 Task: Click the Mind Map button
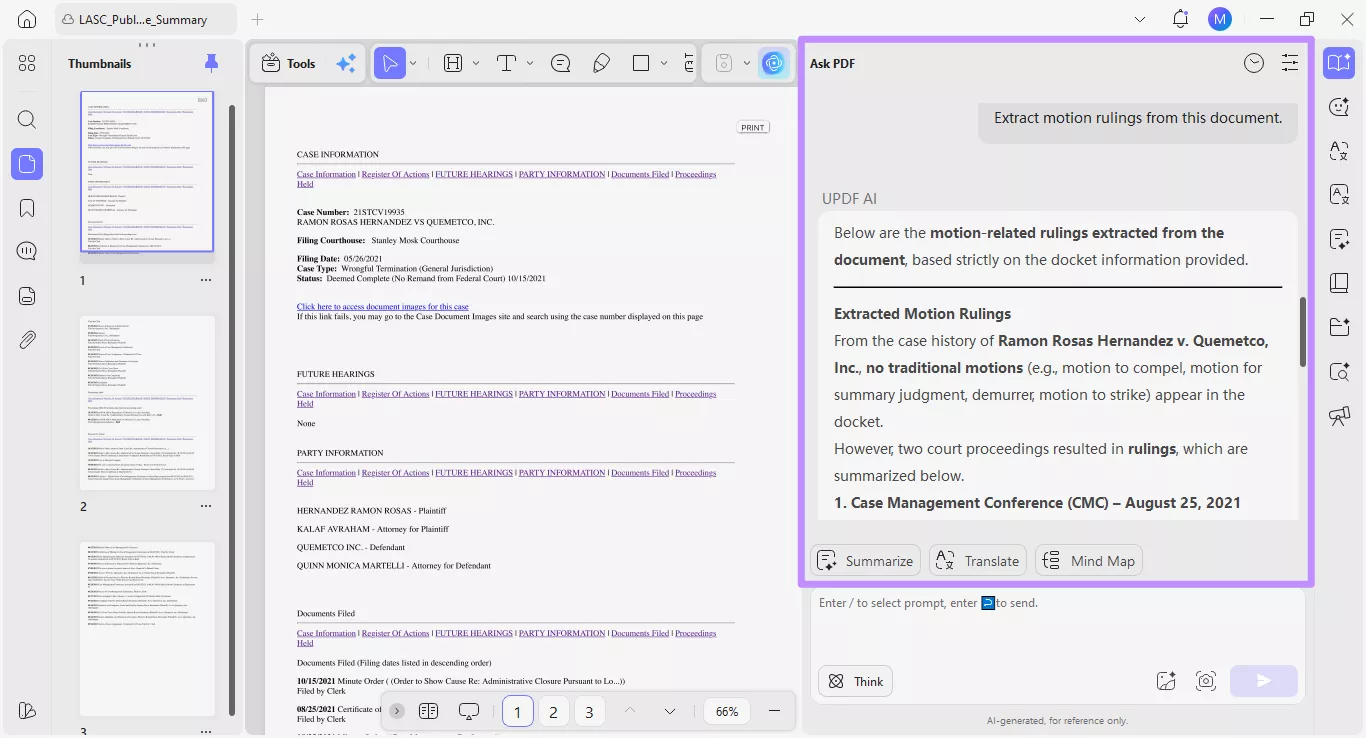(x=1089, y=561)
